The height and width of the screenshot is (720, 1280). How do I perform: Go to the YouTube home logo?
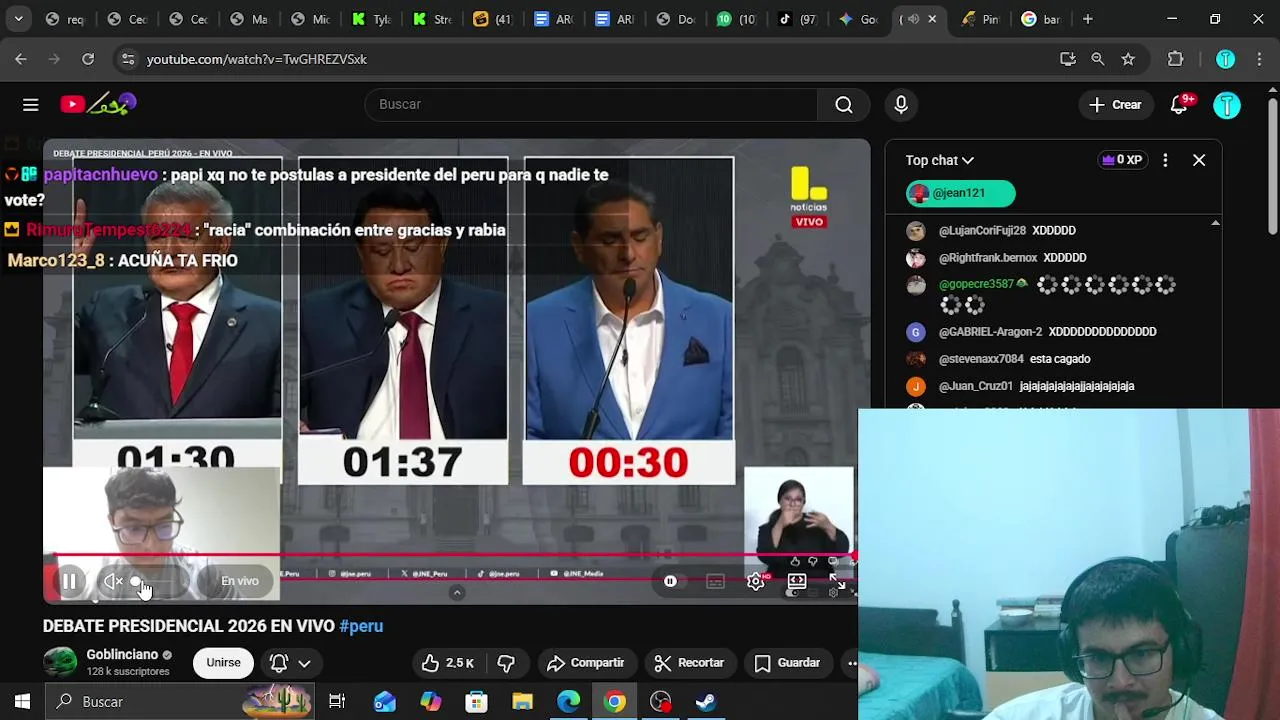(x=98, y=104)
